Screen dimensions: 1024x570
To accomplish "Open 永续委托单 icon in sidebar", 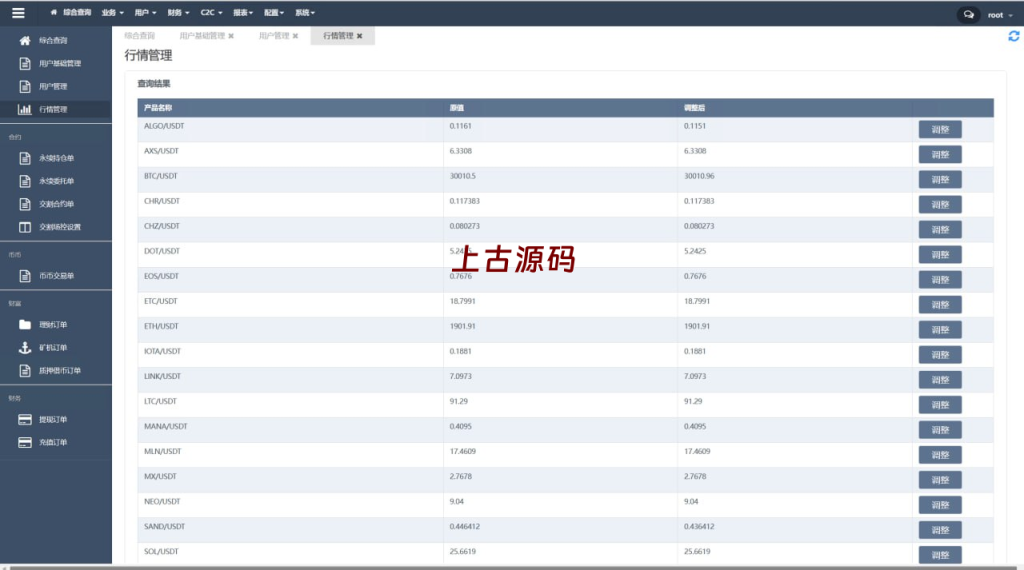I will (25, 181).
